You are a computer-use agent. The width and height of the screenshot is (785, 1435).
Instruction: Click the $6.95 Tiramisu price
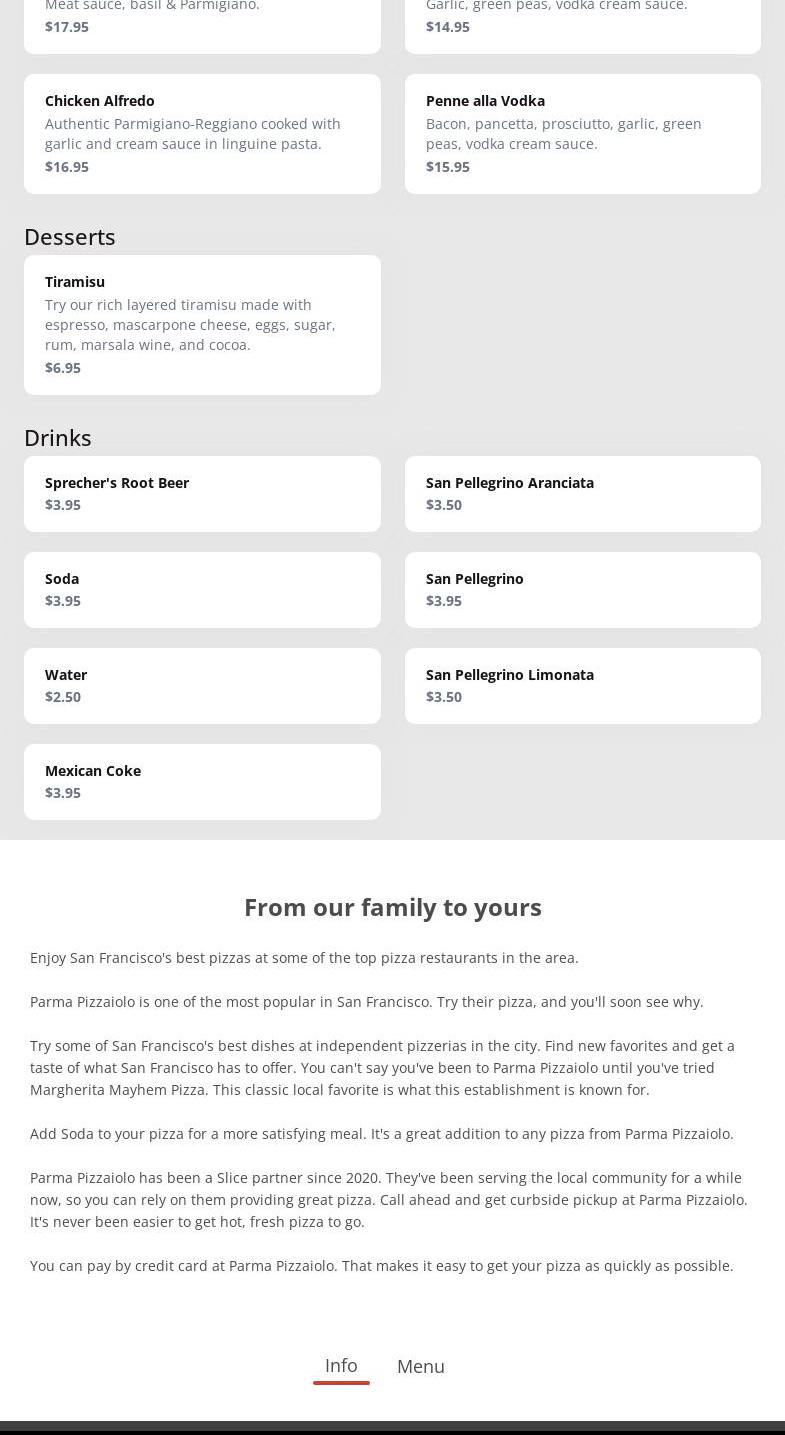tap(63, 368)
